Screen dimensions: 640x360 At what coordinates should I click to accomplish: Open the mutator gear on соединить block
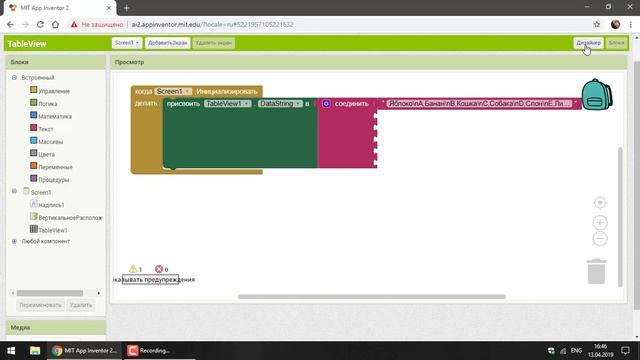tap(326, 104)
